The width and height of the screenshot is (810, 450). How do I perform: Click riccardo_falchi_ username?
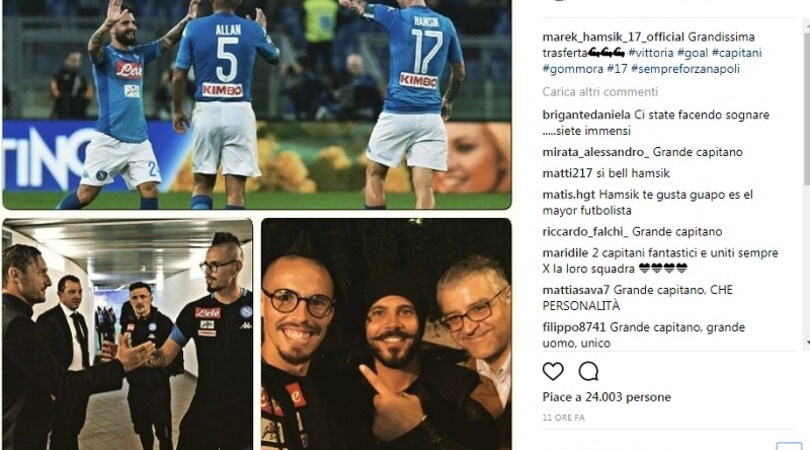(x=585, y=232)
